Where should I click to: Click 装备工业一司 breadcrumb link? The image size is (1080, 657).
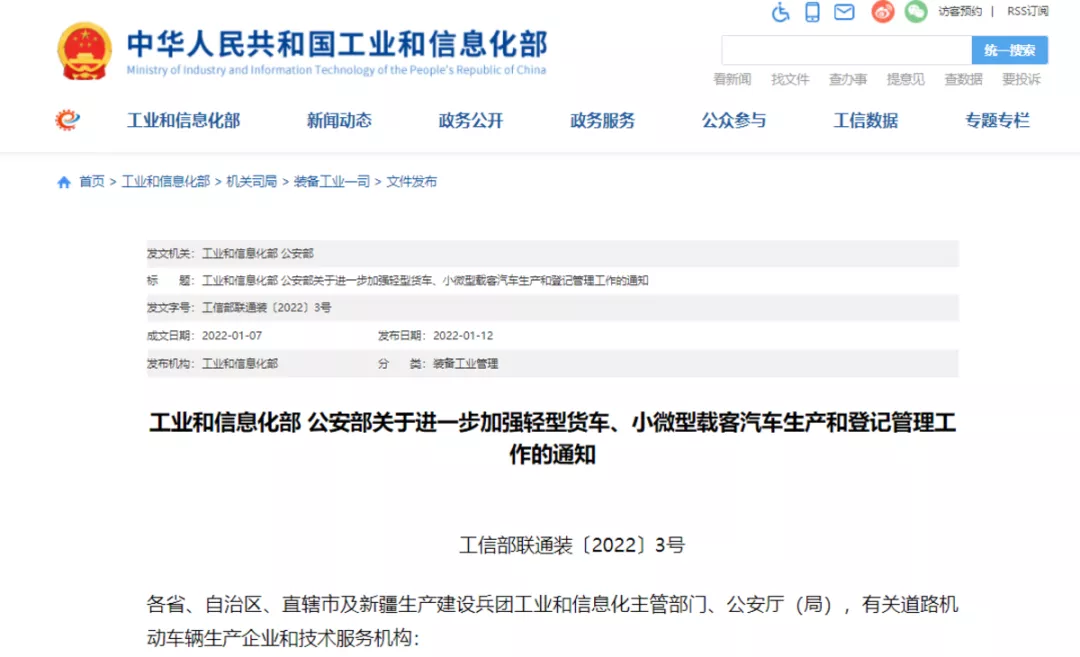click(332, 182)
